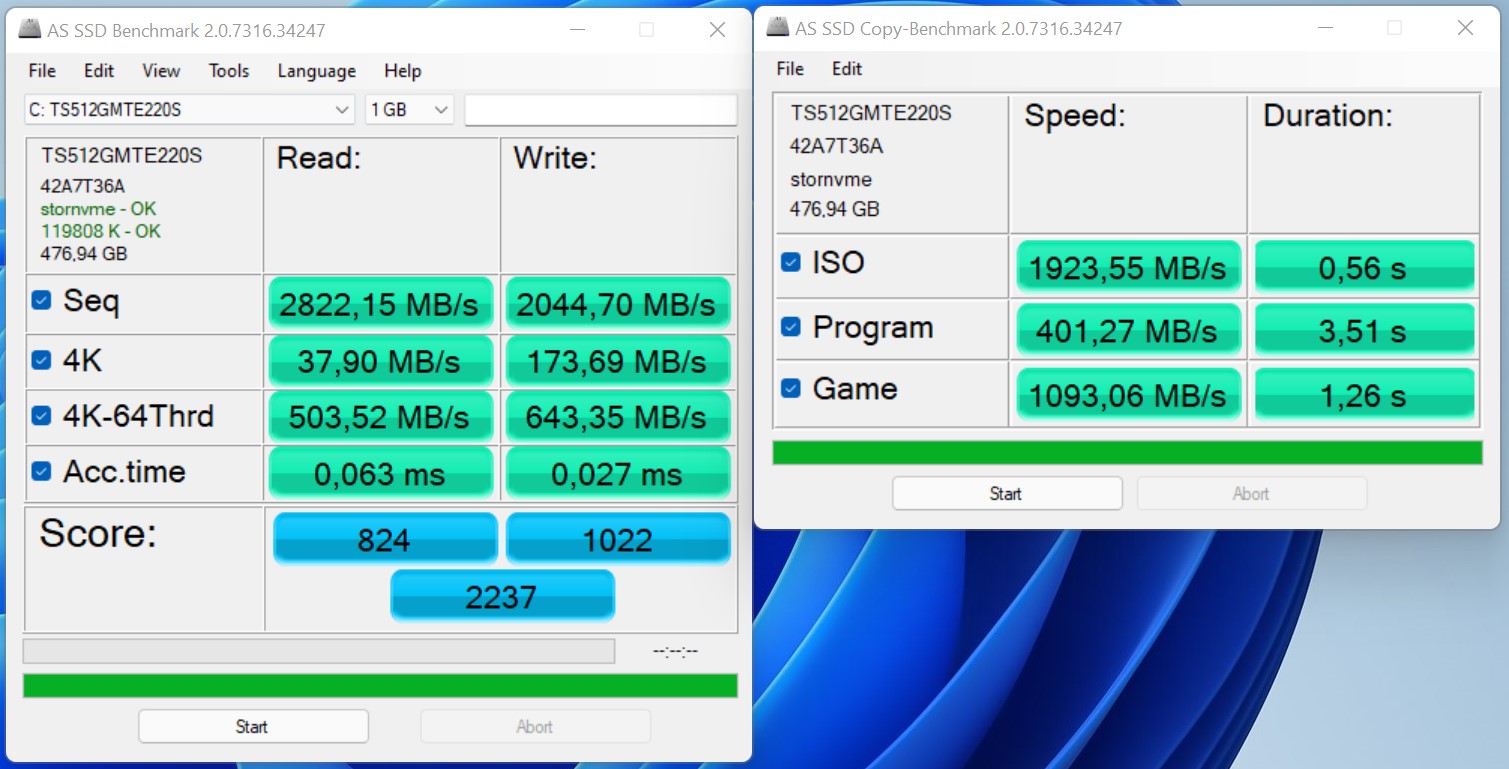
Task: Open the Help menu
Action: 402,71
